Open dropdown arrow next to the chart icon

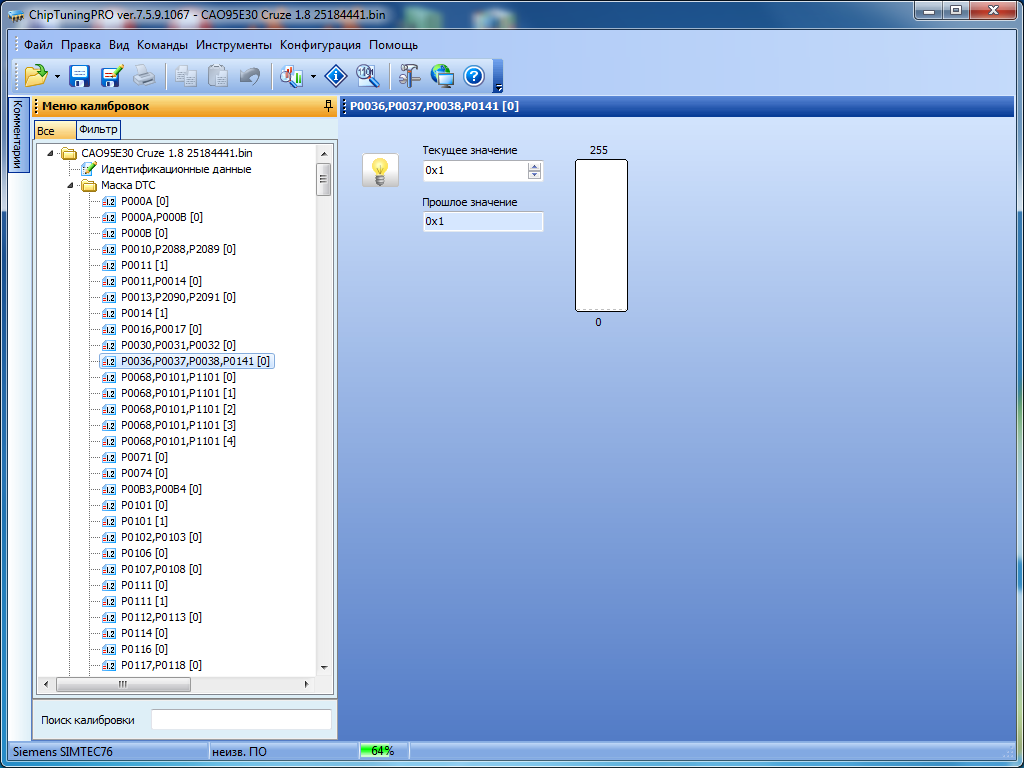(x=313, y=77)
